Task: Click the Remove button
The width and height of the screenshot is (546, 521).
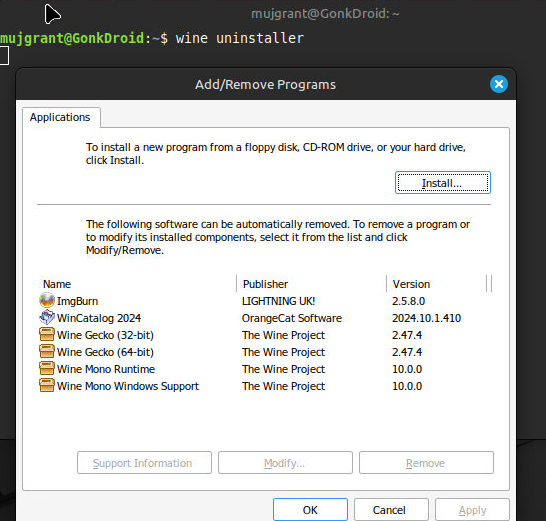Action: (426, 463)
